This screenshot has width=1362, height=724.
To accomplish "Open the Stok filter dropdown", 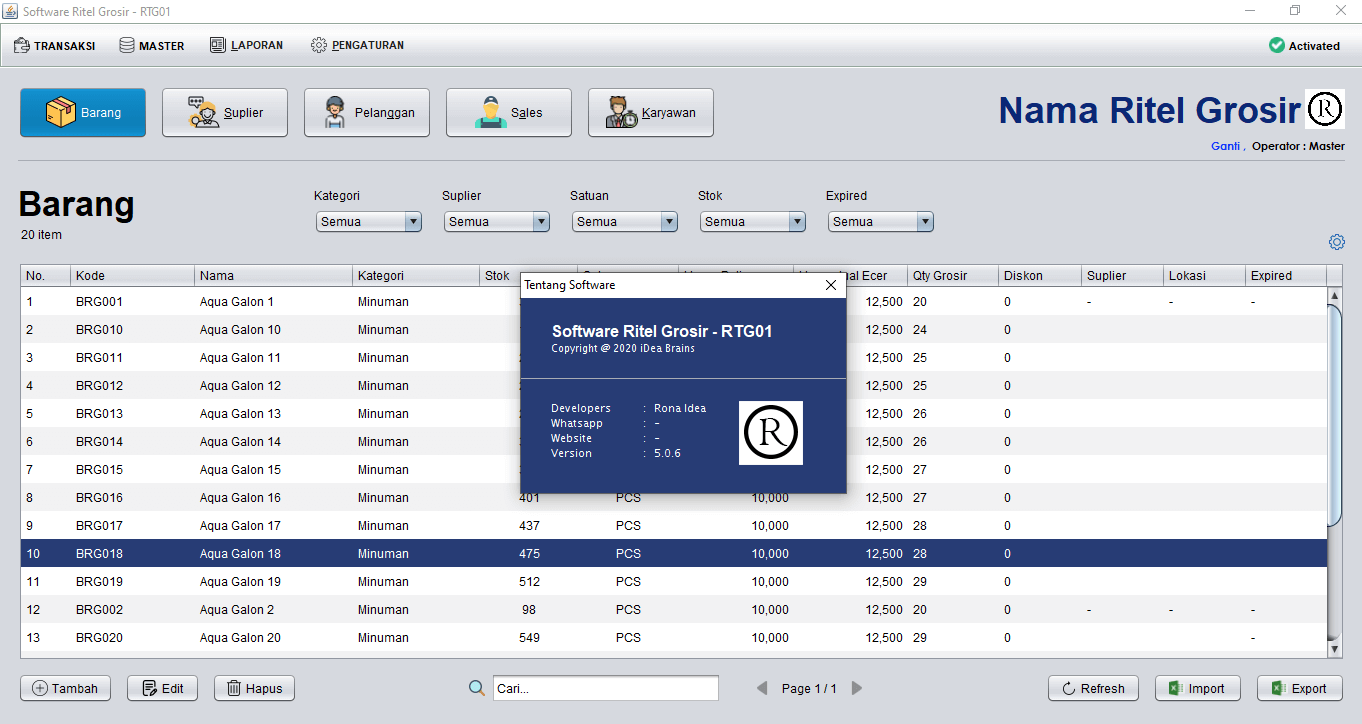I will [x=797, y=222].
